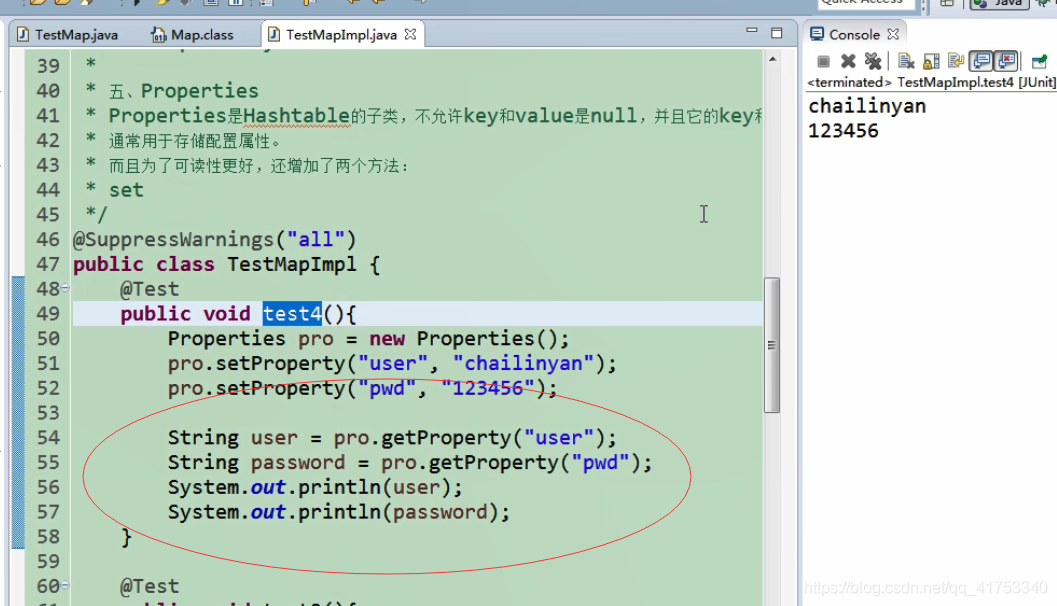1057x606 pixels.
Task: Click the terminated TestMapImpl.test4 launch label
Action: pos(931,82)
